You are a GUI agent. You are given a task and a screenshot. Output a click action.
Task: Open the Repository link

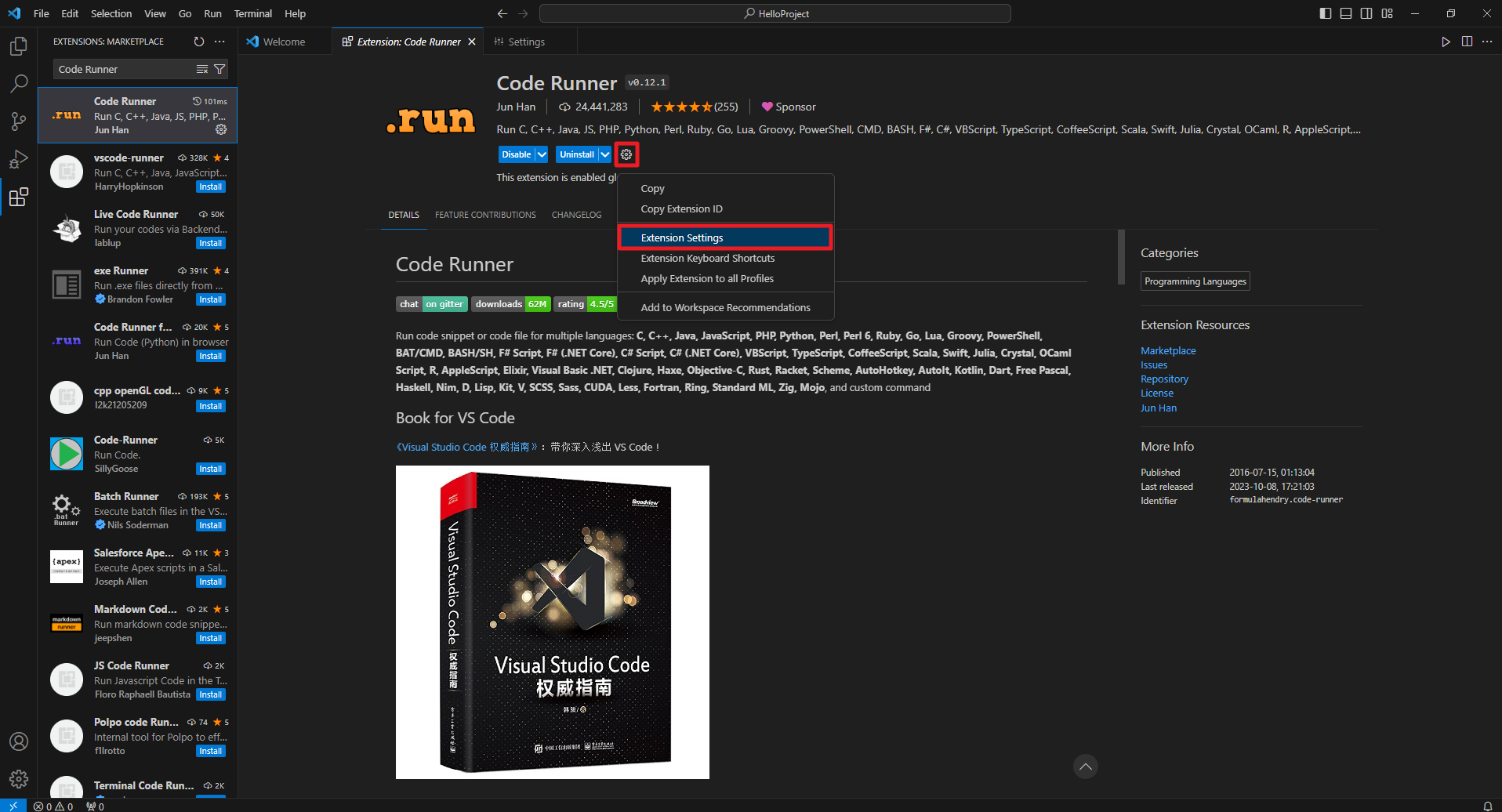[1164, 379]
